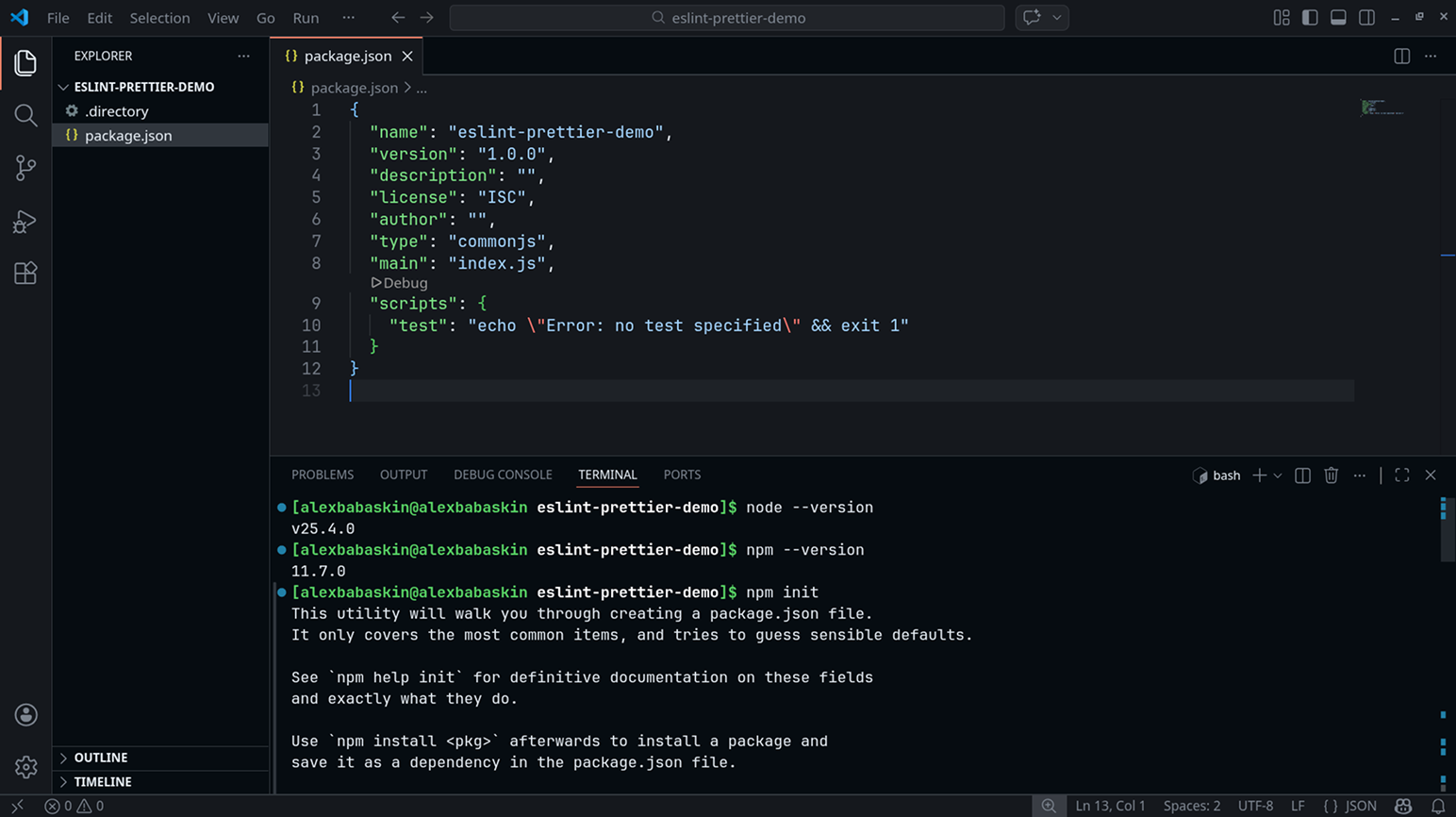Image resolution: width=1456 pixels, height=817 pixels.
Task: Open the Search view in activity bar
Action: 25,115
